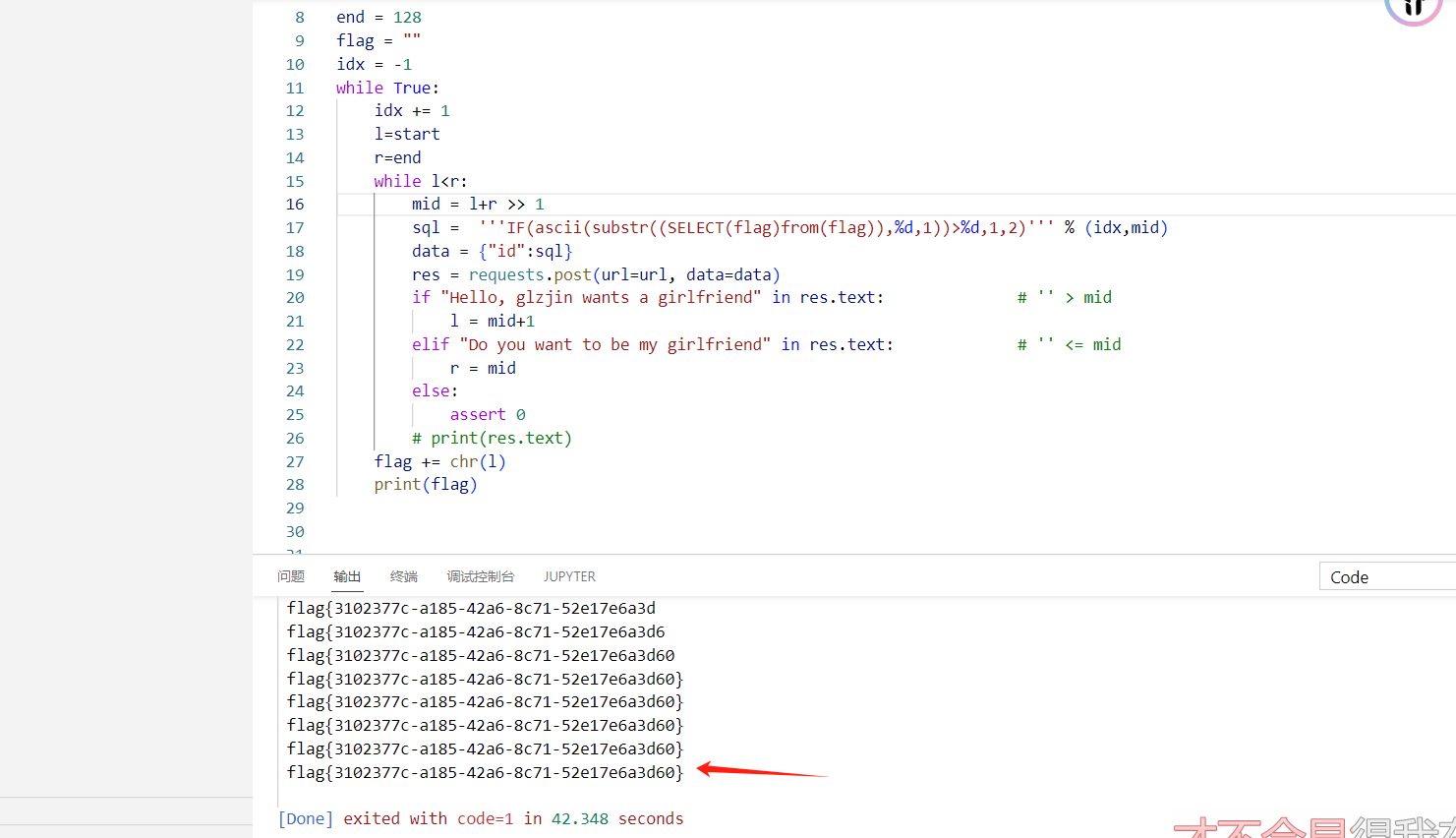
Task: Click the 'end = 128' line
Action: [x=379, y=18]
